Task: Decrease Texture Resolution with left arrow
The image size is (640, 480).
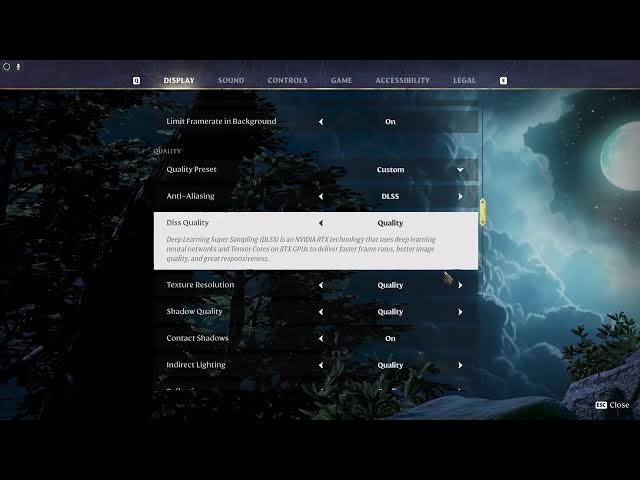Action: click(x=321, y=285)
